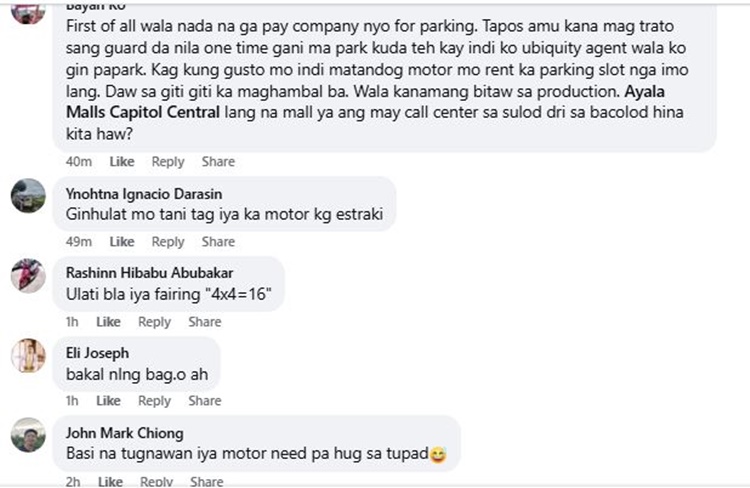The height and width of the screenshot is (488, 750).
Task: Reply to Eli Joseph's comment
Action: pos(154,401)
